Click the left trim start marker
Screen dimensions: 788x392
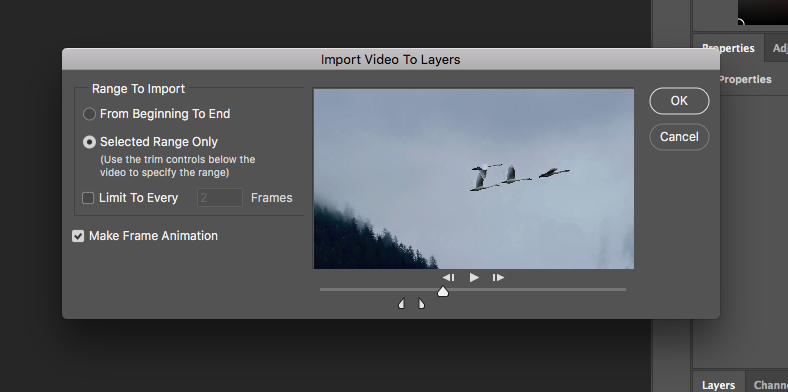tap(402, 303)
